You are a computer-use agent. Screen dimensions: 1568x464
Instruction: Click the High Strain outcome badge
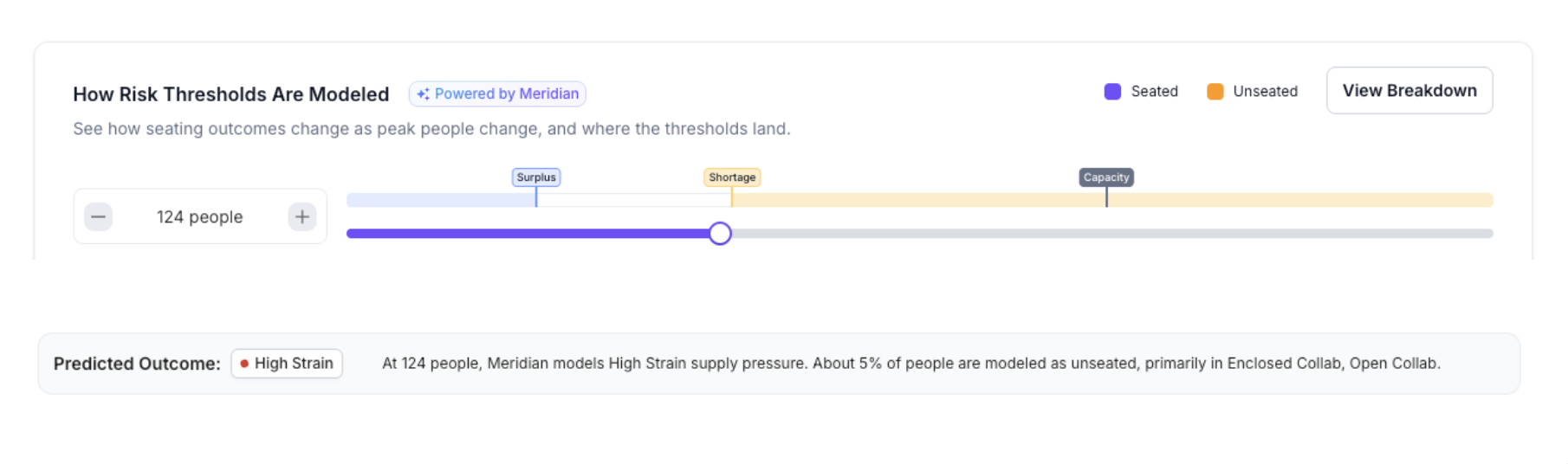pyautogui.click(x=287, y=364)
